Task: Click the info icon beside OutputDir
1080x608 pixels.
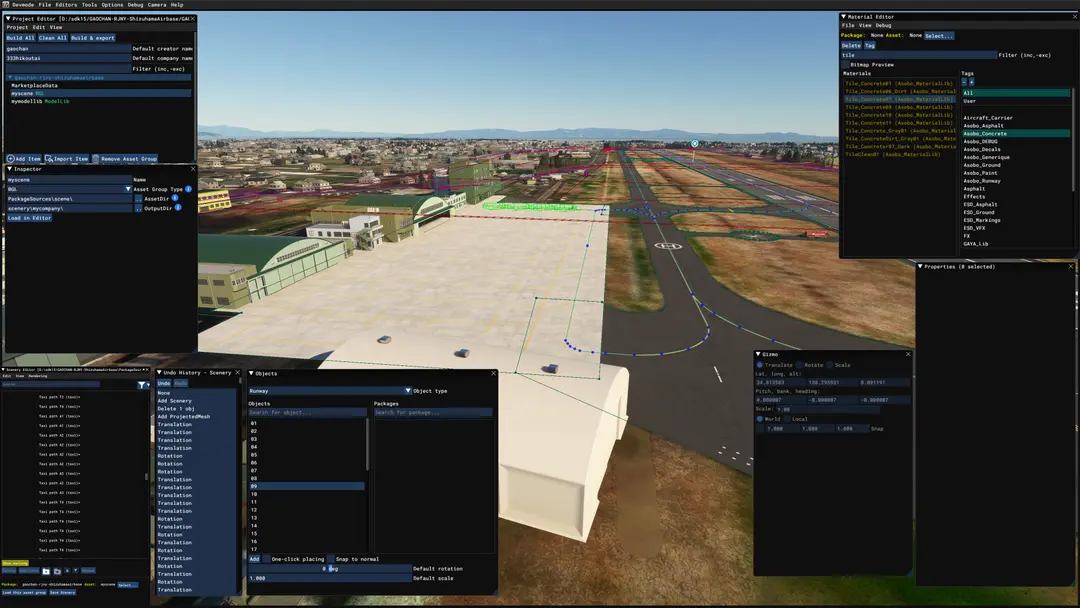Action: click(178, 207)
